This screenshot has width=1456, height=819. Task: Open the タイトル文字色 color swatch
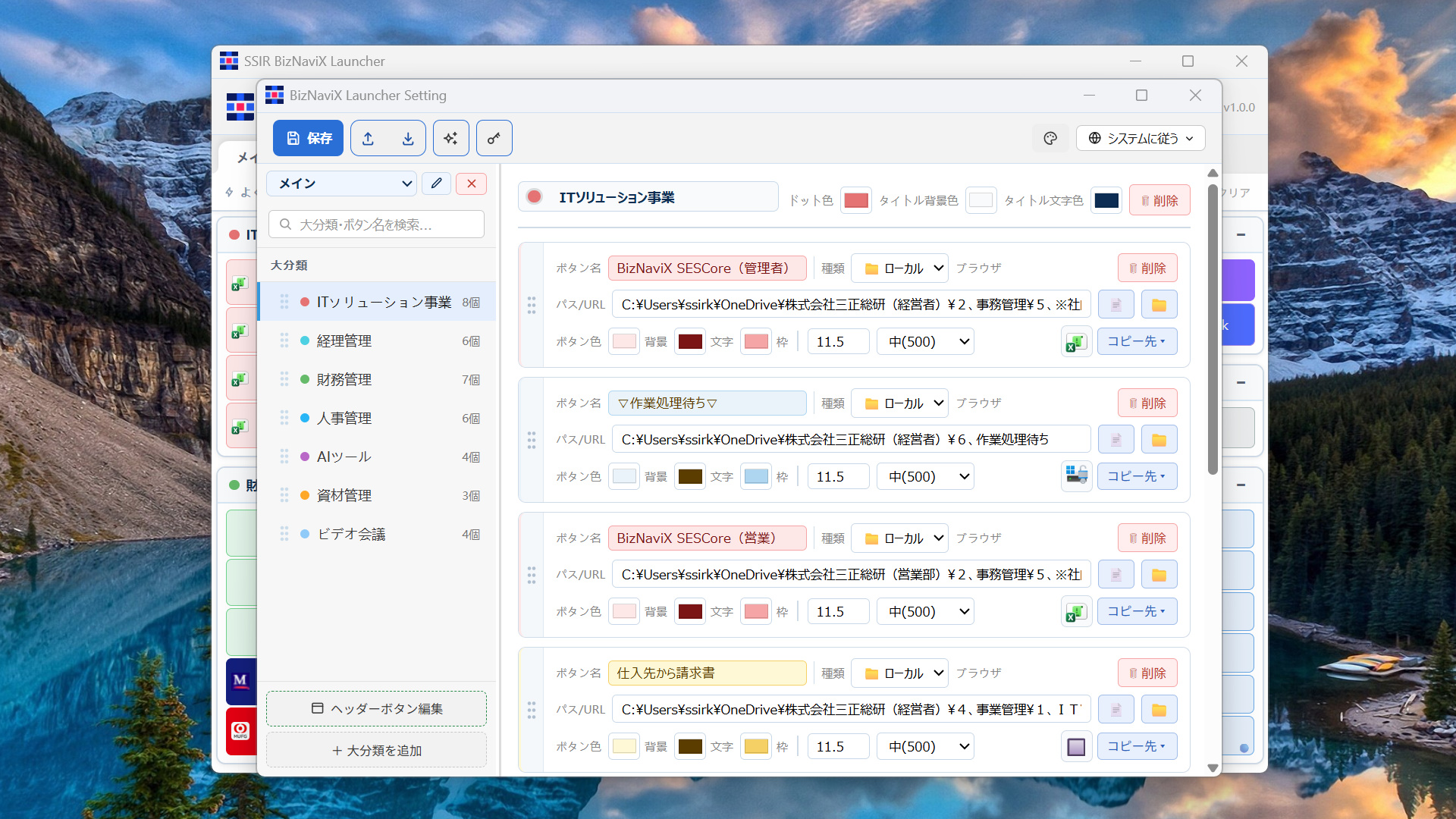click(1106, 200)
